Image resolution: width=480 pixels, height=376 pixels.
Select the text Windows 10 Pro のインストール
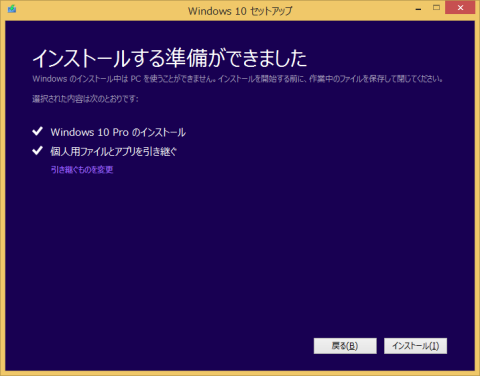coord(118,132)
